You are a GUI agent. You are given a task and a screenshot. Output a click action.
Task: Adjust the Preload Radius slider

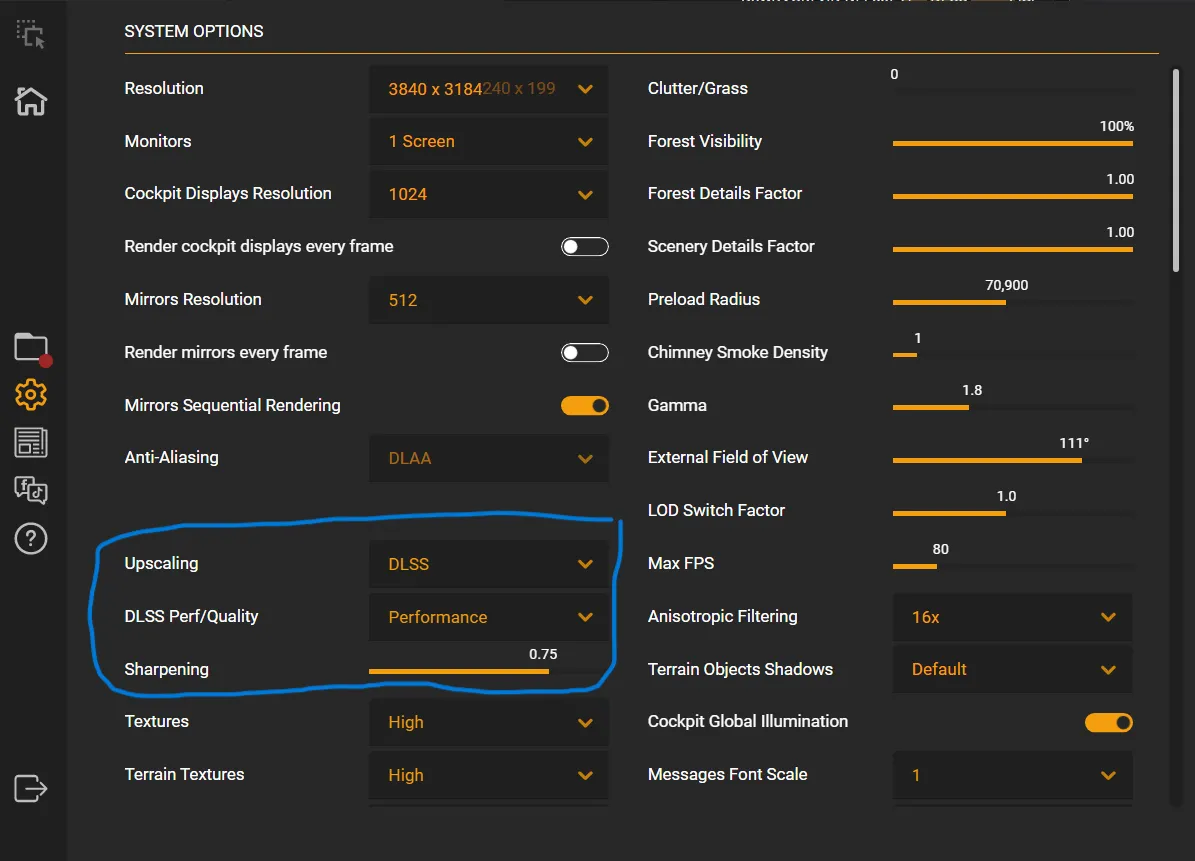click(1013, 302)
